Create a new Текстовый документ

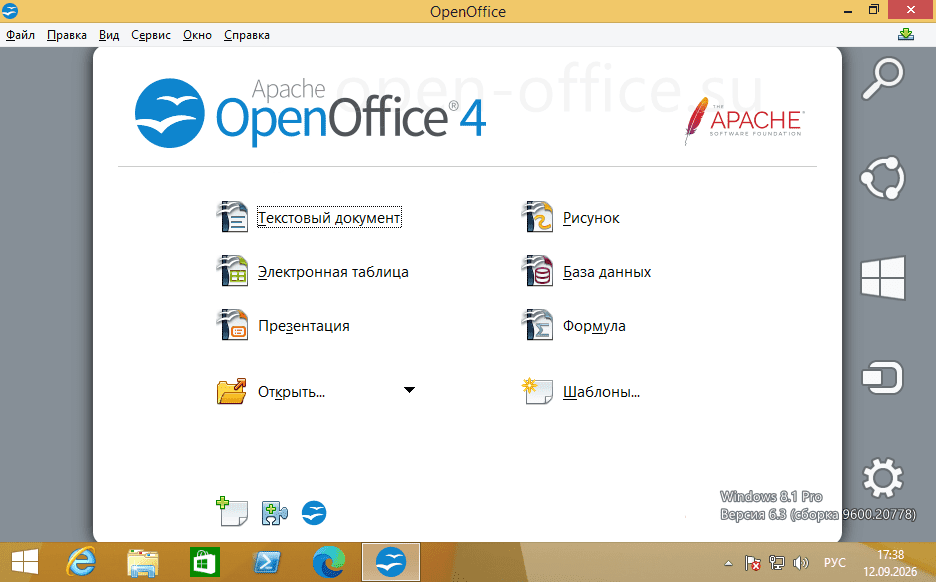coord(329,217)
